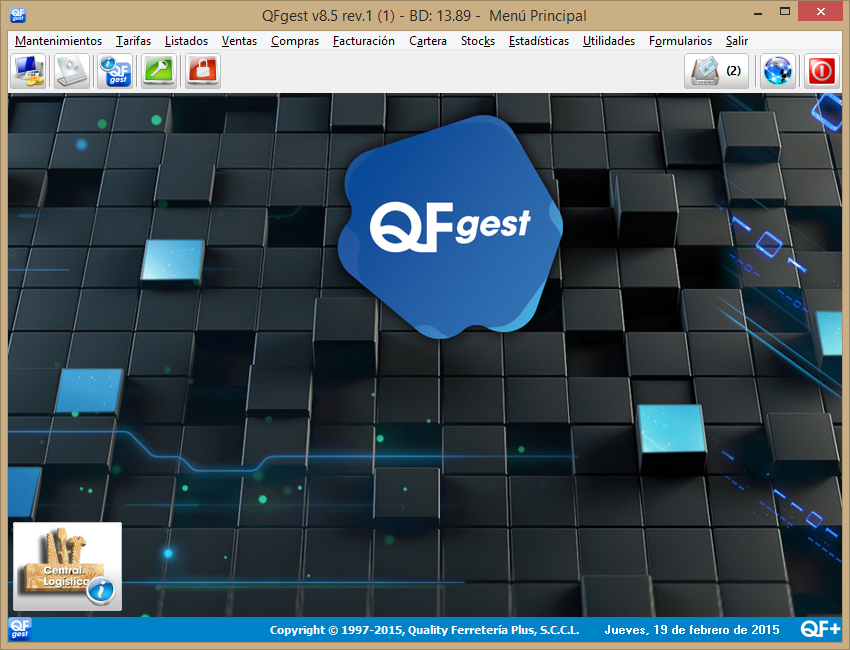Choose Salir in the menu bar

pos(737,41)
